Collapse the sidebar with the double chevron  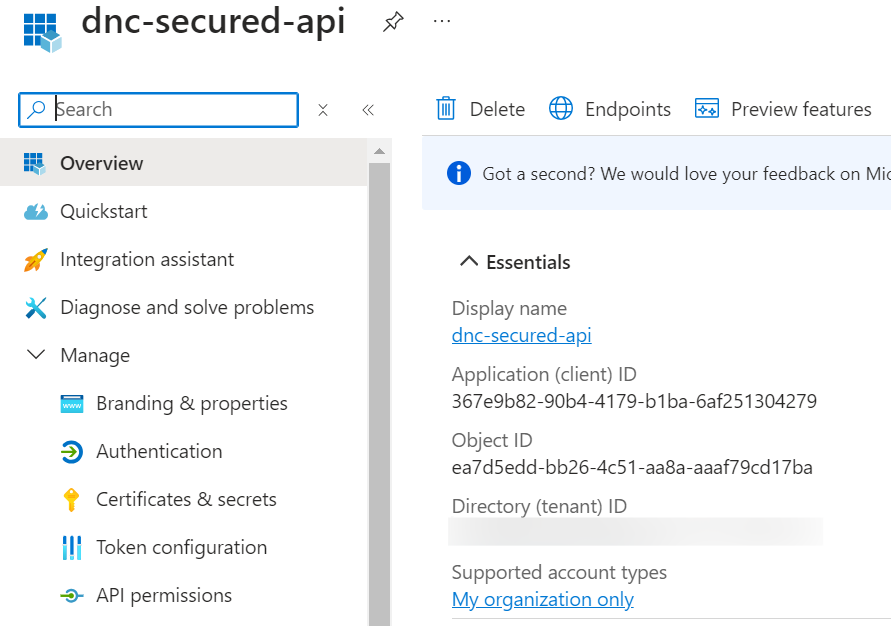(368, 110)
